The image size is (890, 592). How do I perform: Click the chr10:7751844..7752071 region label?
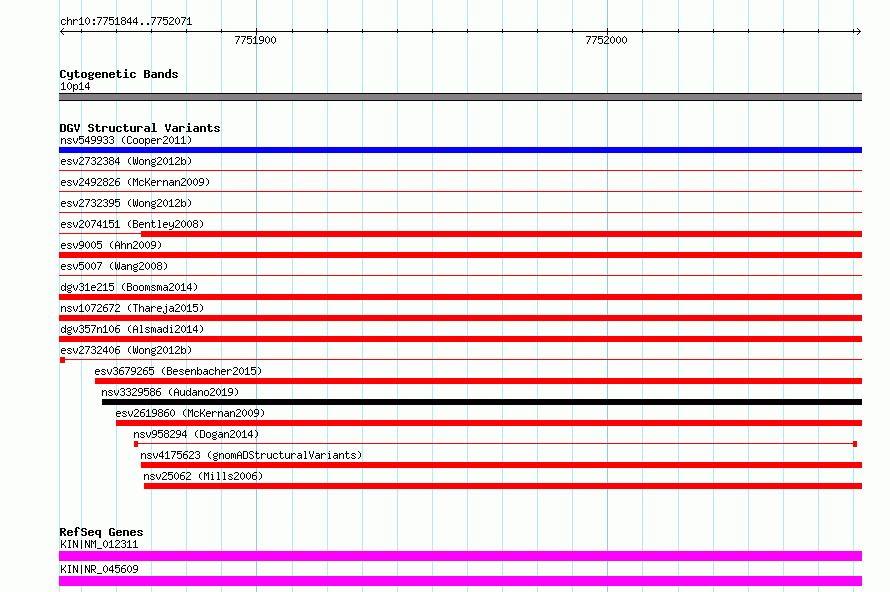coord(126,21)
